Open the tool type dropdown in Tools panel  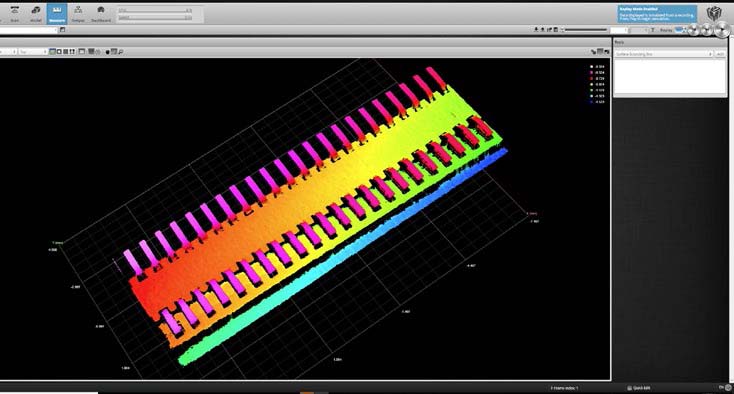(664, 54)
